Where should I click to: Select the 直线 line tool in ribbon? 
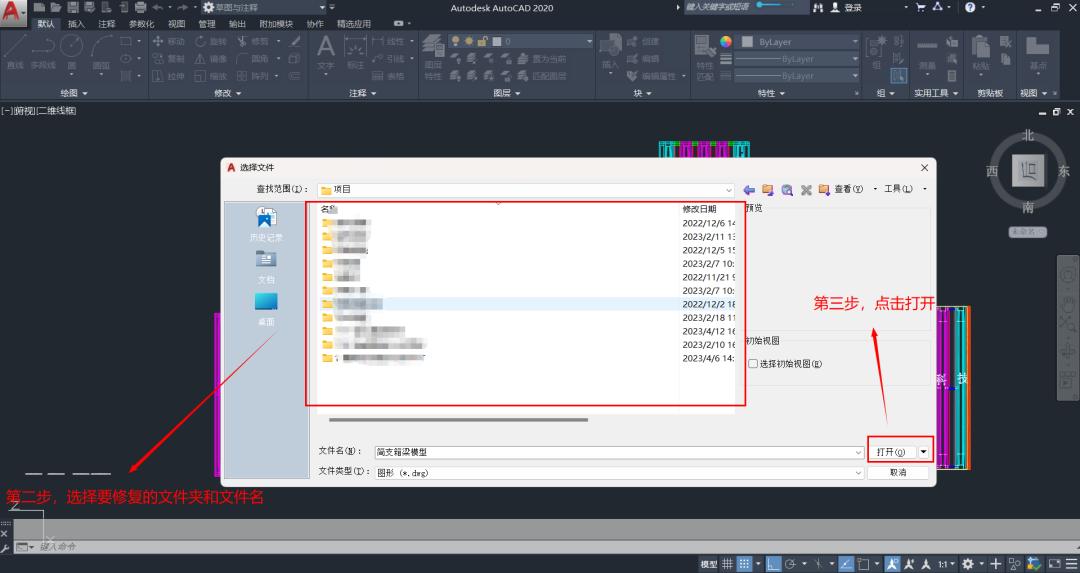point(15,52)
